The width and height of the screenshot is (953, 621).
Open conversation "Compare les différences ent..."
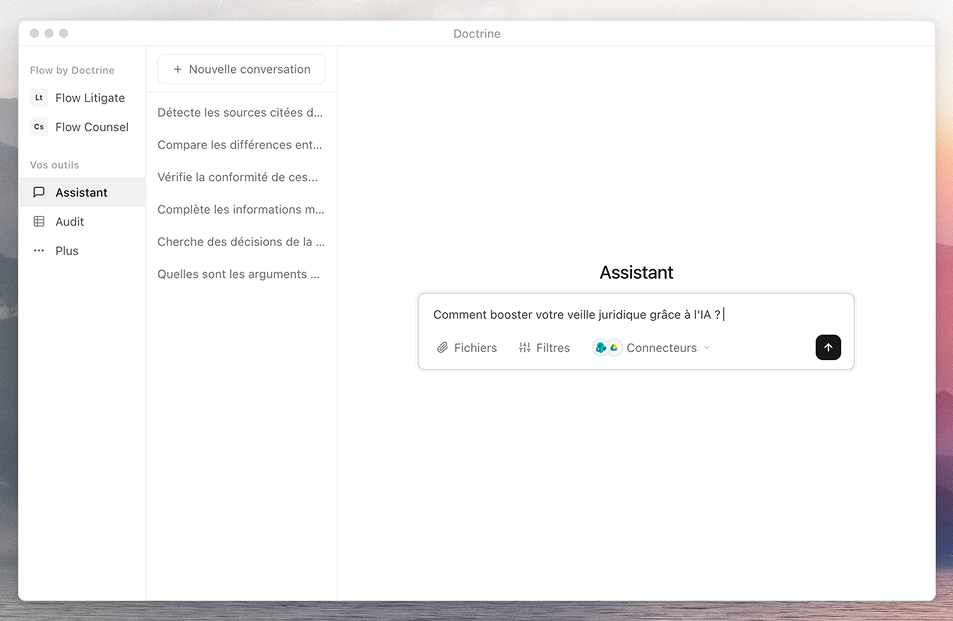pyautogui.click(x=239, y=145)
